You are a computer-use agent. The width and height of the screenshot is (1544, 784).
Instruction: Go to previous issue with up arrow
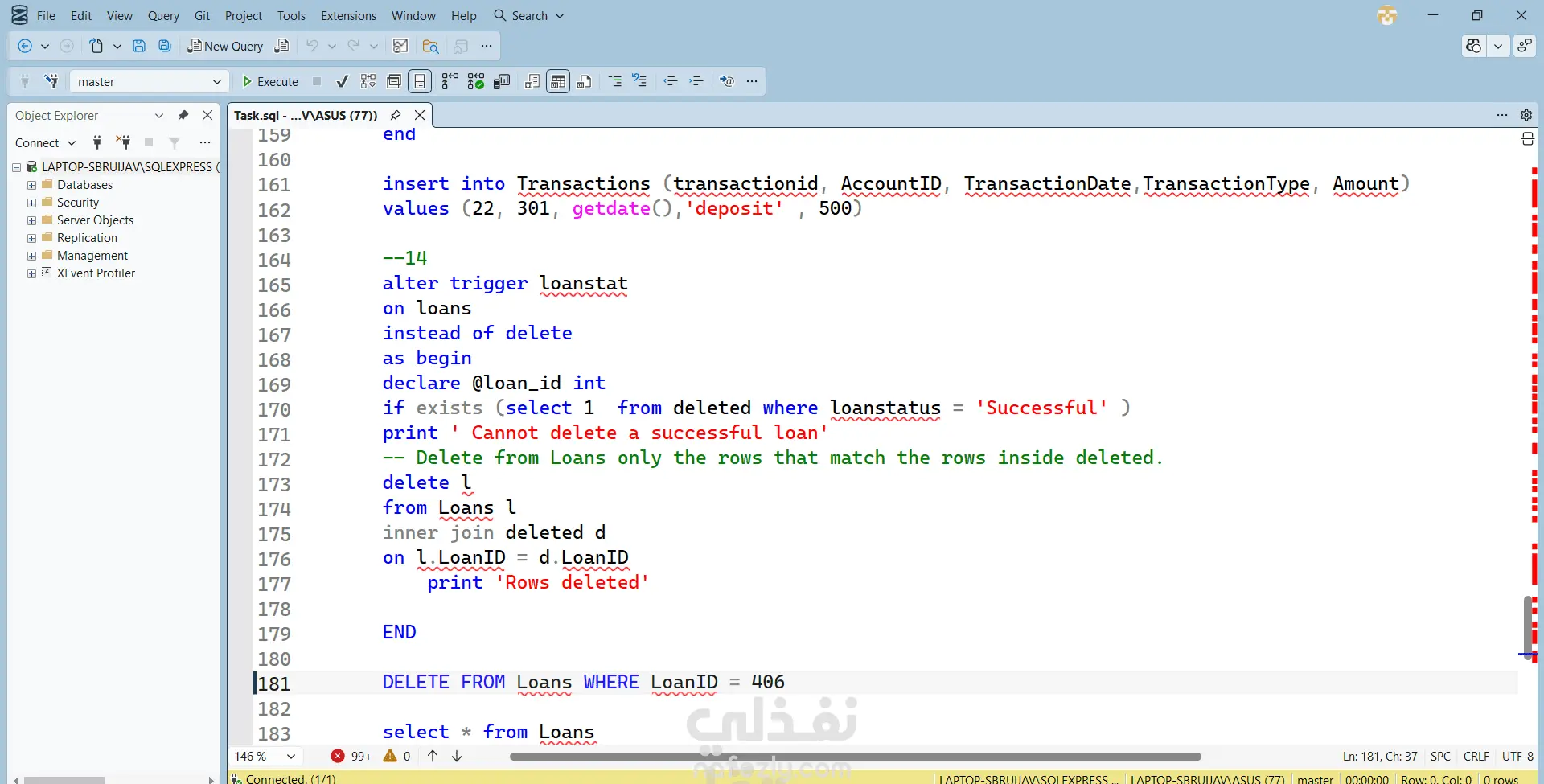433,756
